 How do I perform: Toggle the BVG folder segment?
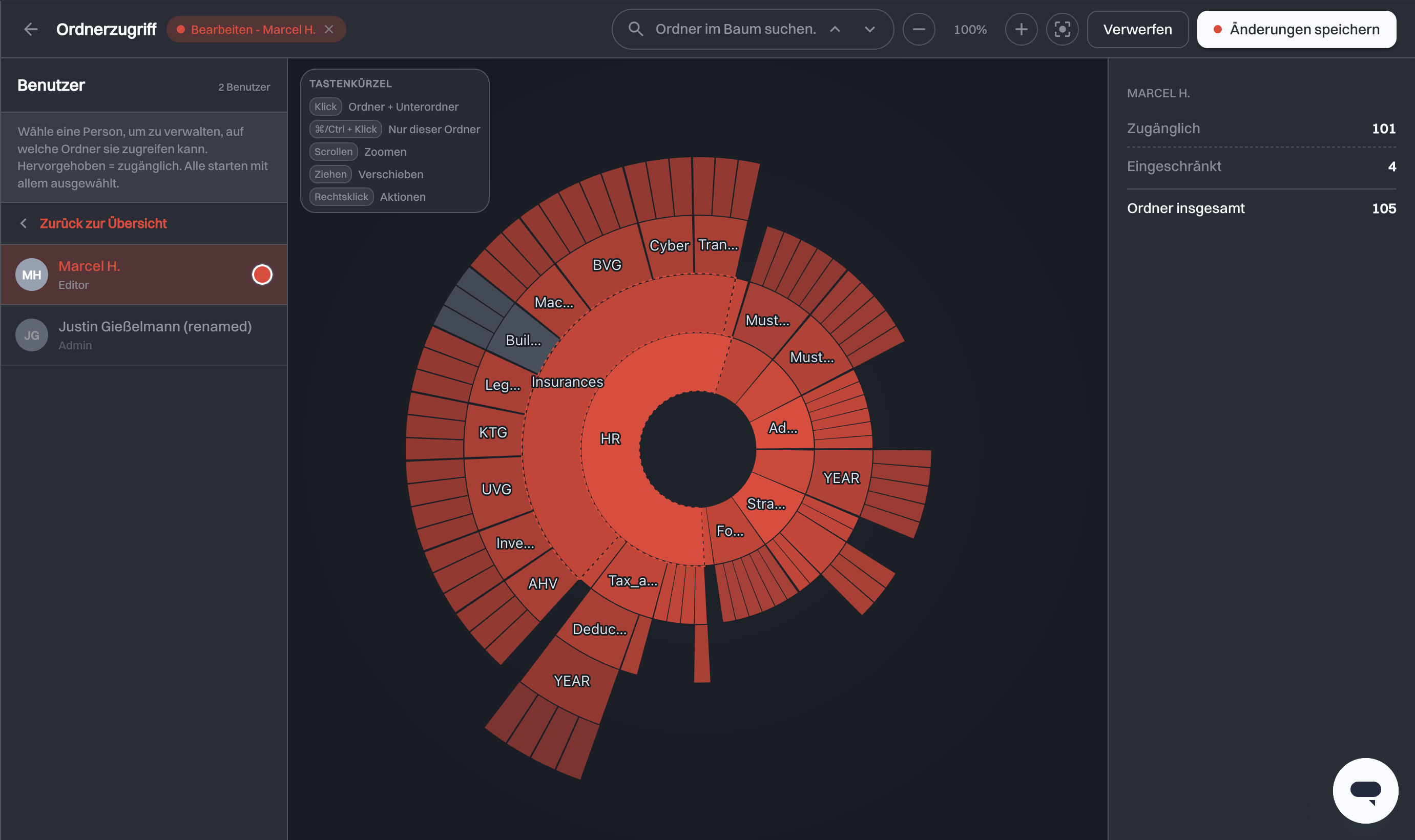click(x=607, y=265)
